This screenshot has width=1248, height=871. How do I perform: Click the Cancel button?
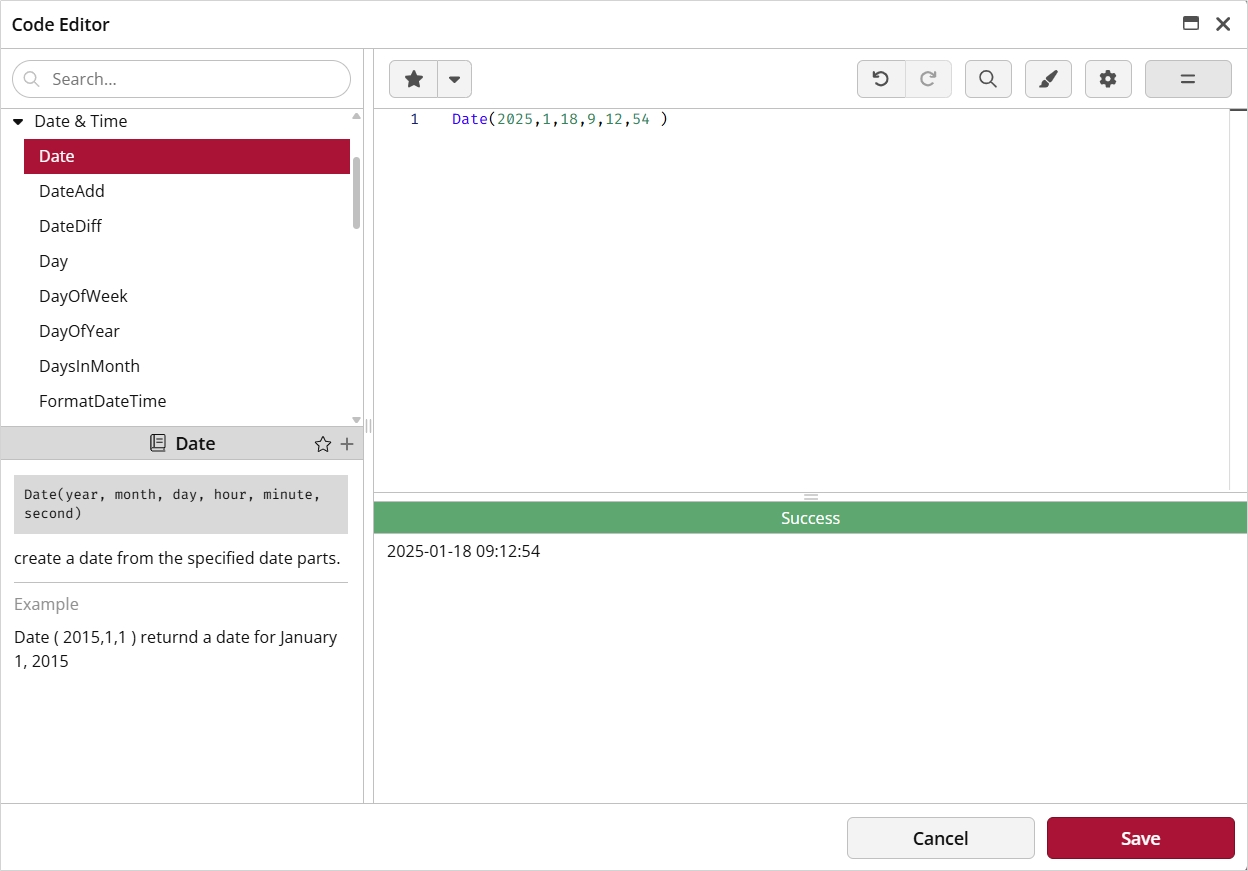click(x=940, y=838)
